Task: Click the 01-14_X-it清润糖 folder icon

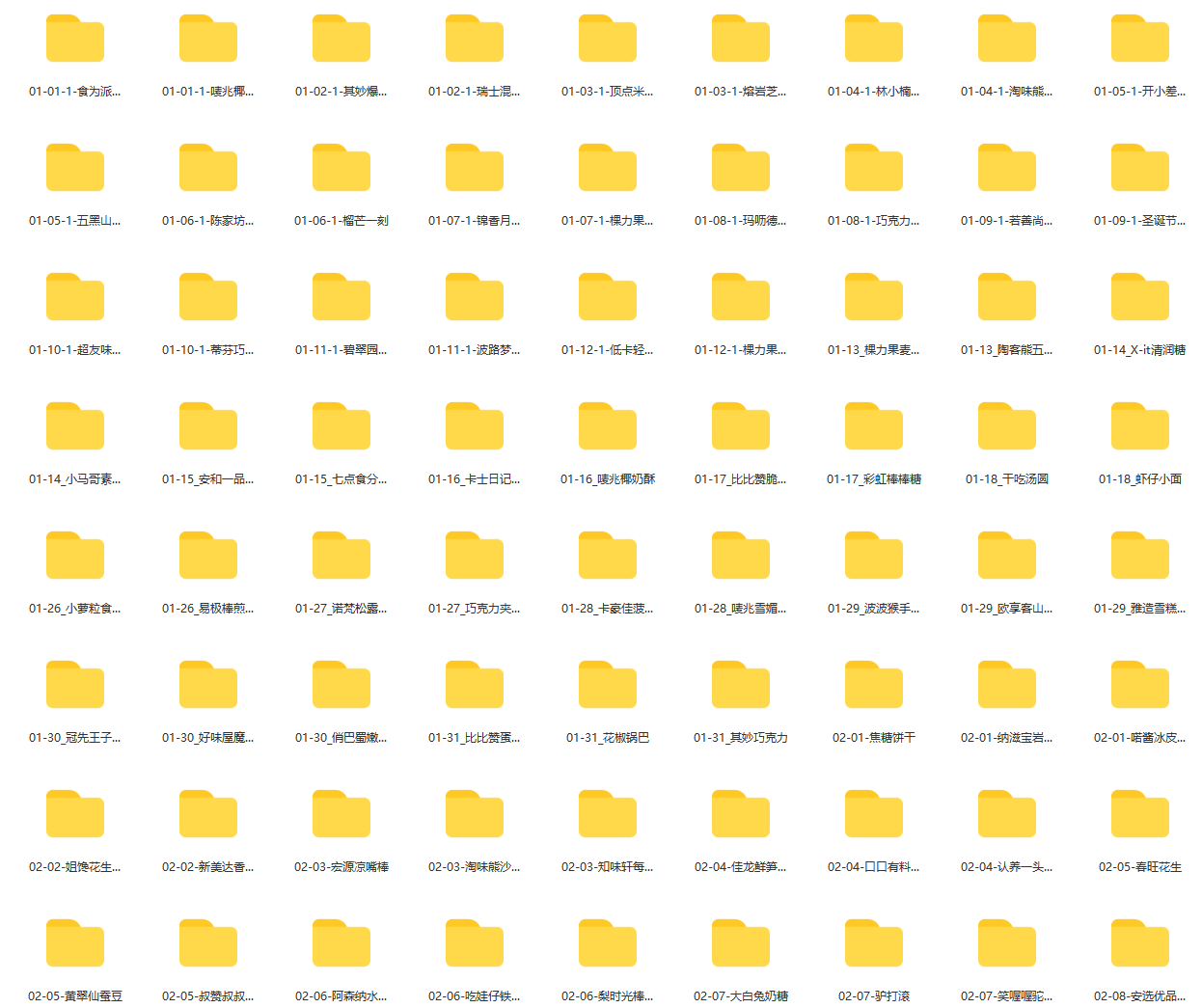Action: pyautogui.click(x=1140, y=297)
